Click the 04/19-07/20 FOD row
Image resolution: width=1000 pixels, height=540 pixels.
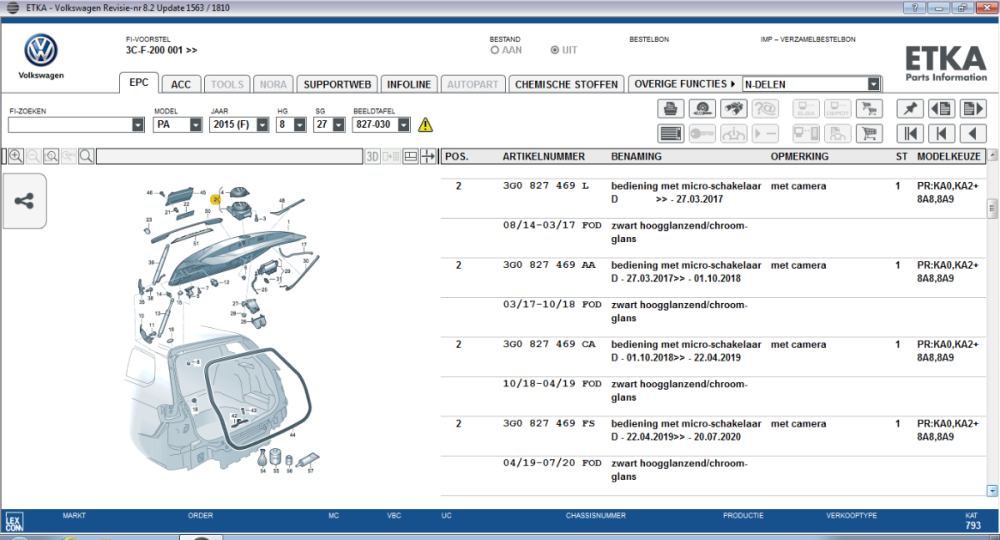click(713, 470)
